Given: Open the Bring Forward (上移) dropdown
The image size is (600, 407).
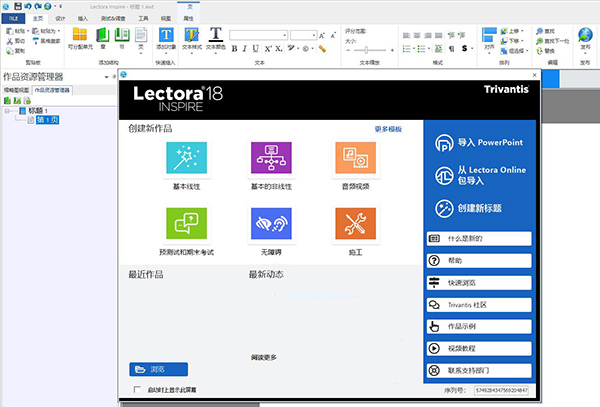Looking at the screenshot, I should 522,31.
